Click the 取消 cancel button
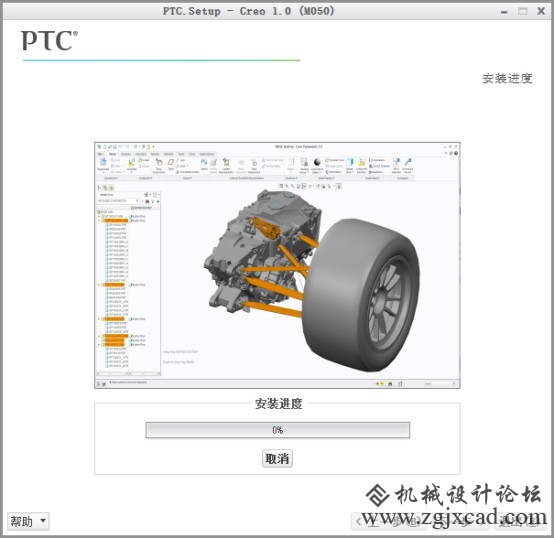The height and width of the screenshot is (538, 554). click(277, 459)
